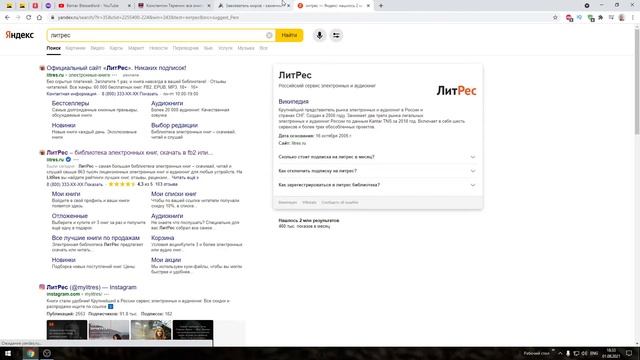
Task: Open search settings sliders icon
Action: coord(336,36)
